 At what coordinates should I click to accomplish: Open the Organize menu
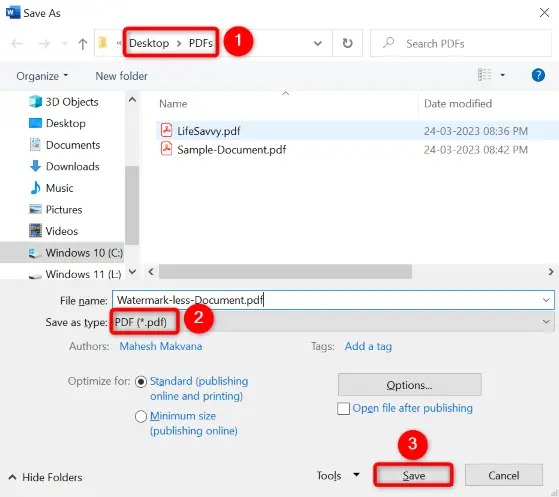[42, 76]
